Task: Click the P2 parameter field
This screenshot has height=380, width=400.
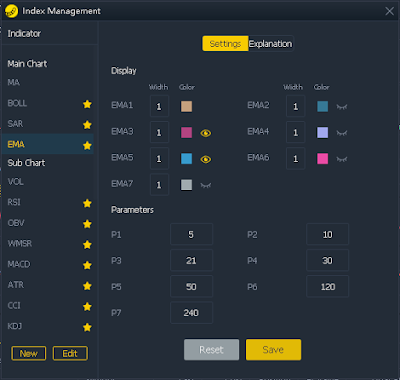Action: [327, 234]
